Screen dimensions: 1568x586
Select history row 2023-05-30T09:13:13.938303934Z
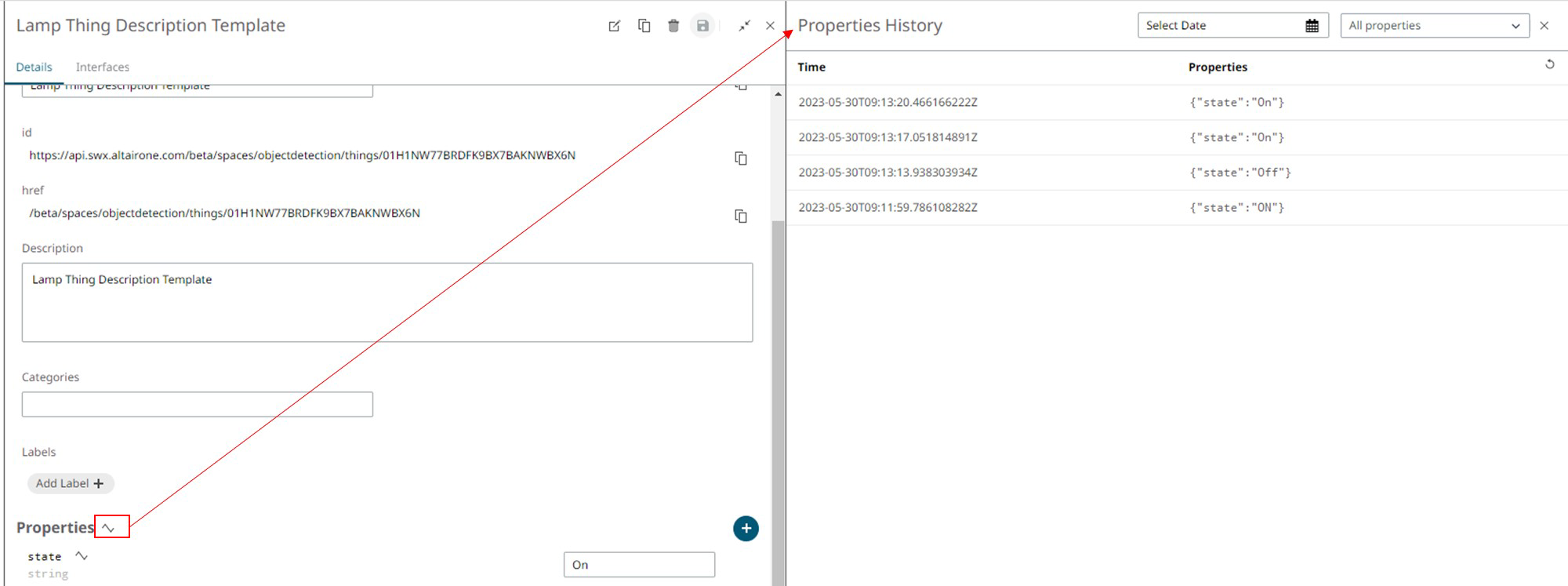click(x=1177, y=173)
